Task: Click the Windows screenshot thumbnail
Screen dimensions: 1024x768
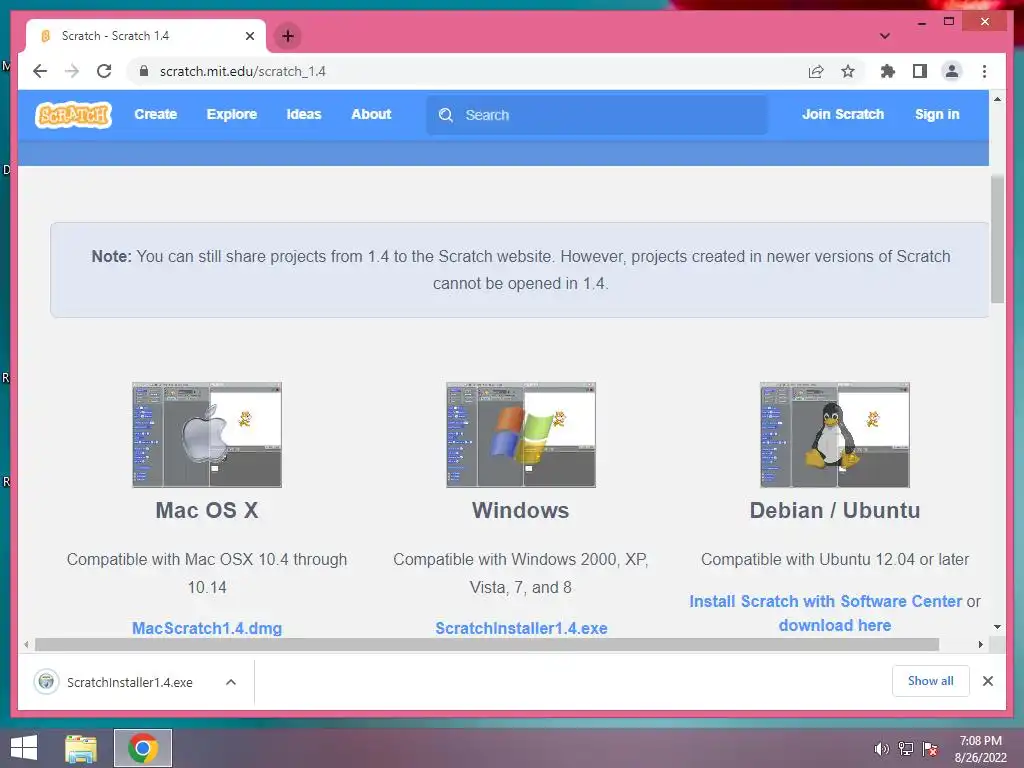Action: pos(521,435)
